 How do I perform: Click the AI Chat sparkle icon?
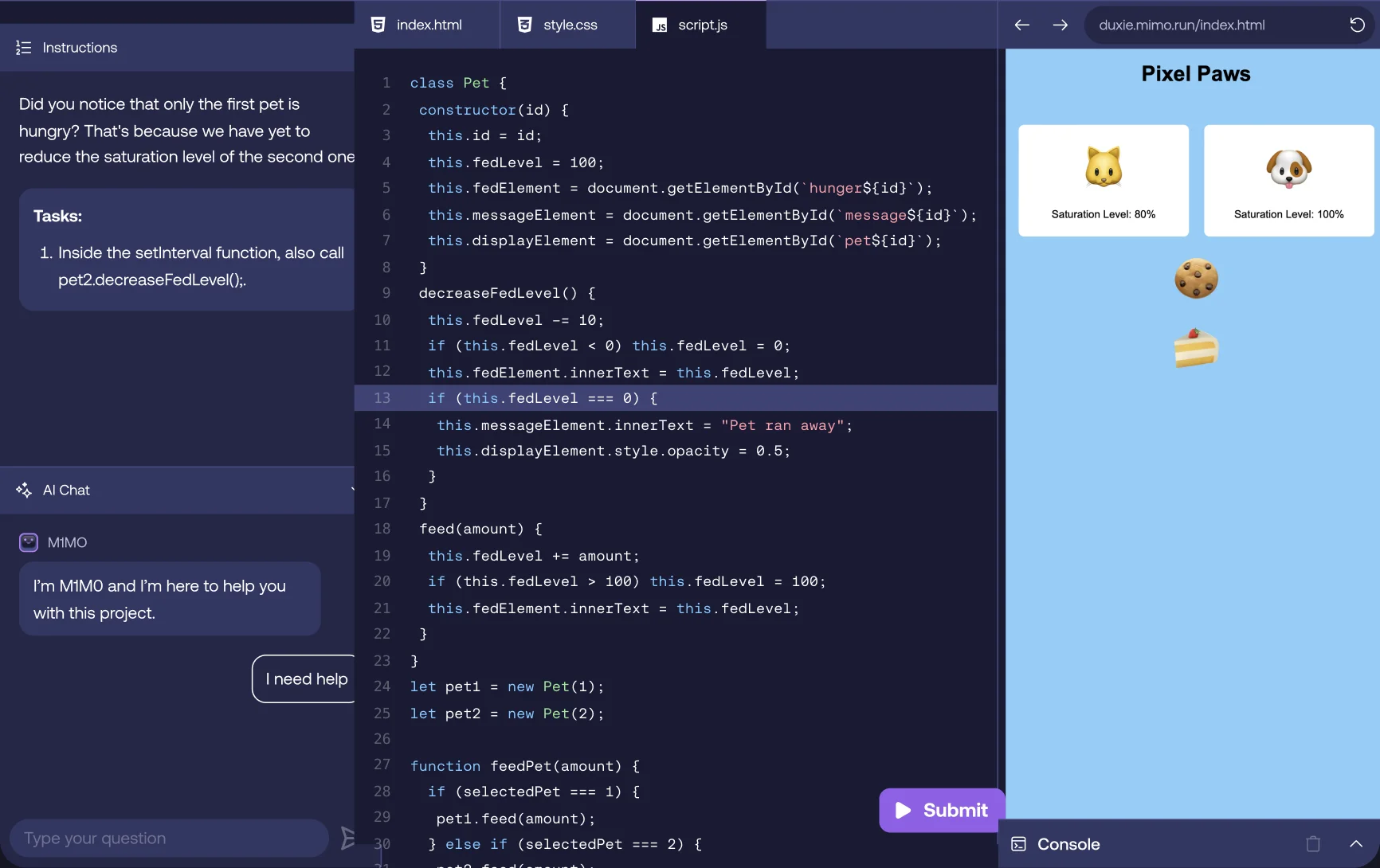tap(24, 490)
